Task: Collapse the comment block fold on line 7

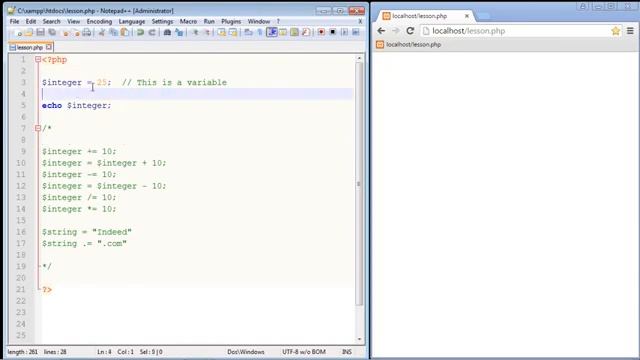Action: (38, 128)
